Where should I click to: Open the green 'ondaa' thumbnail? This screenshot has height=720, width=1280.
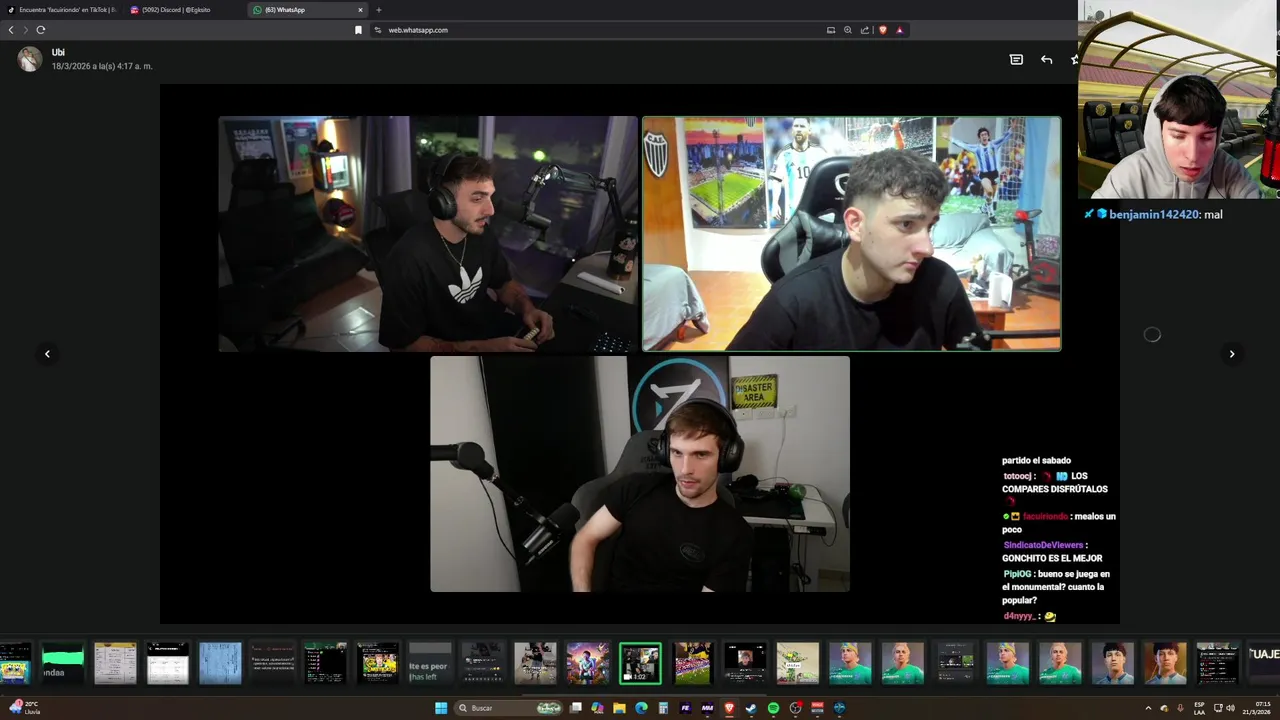point(62,664)
